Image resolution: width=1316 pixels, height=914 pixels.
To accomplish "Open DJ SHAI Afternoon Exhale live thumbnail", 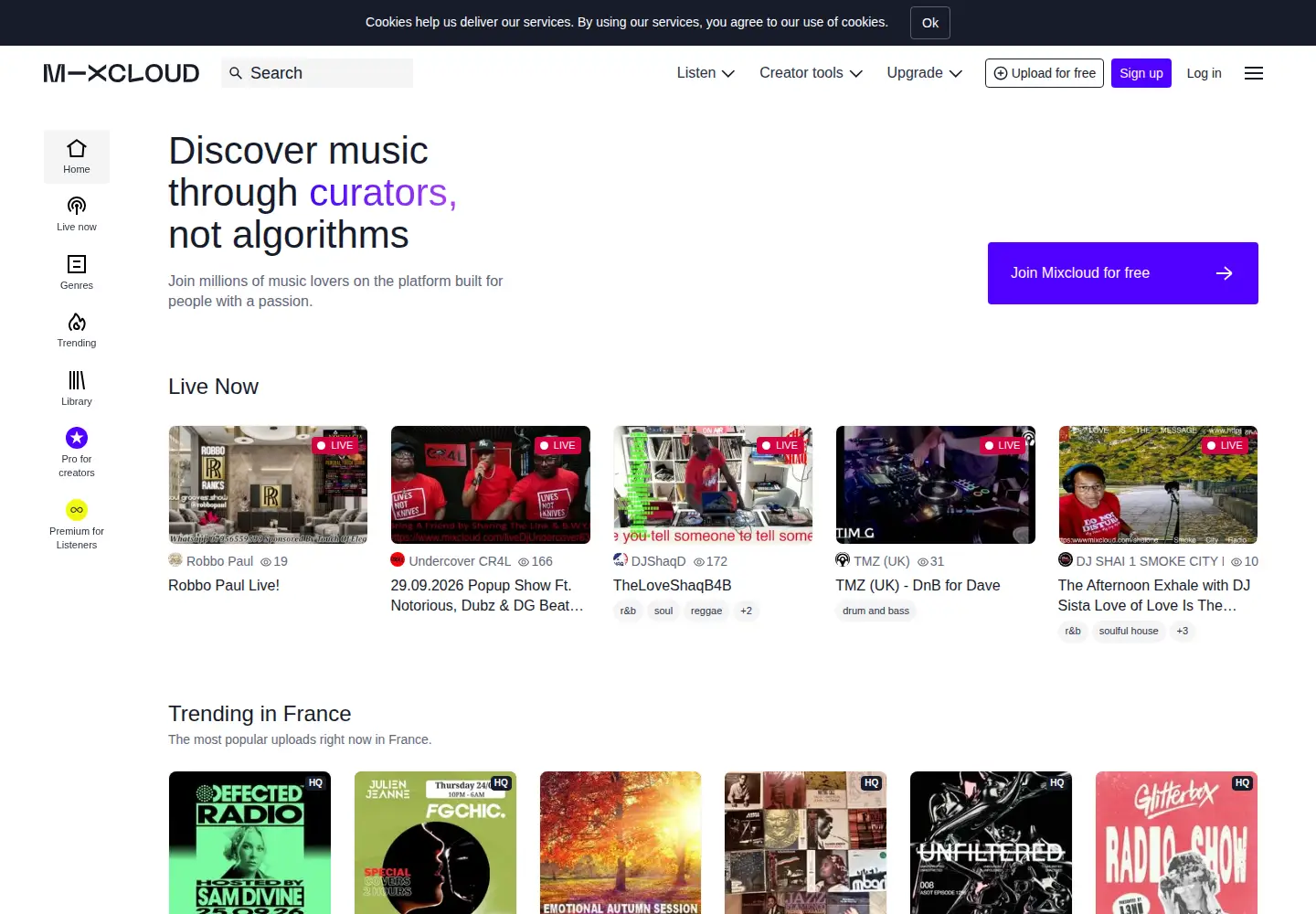I will [1158, 484].
